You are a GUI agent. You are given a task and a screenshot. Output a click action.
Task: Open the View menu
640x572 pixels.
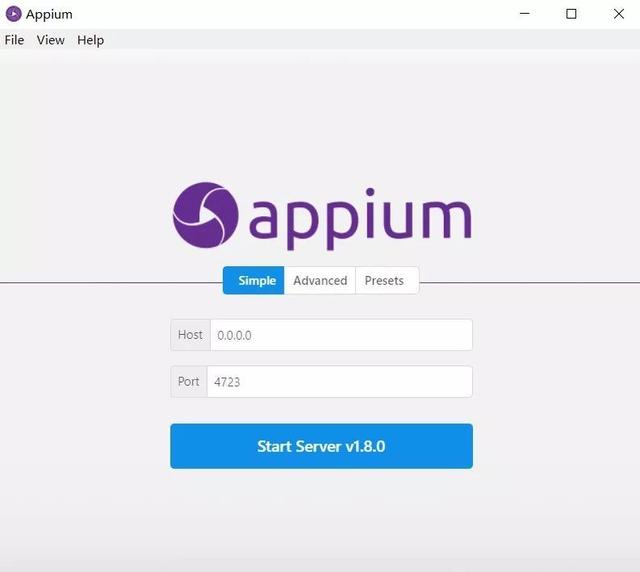pyautogui.click(x=51, y=40)
